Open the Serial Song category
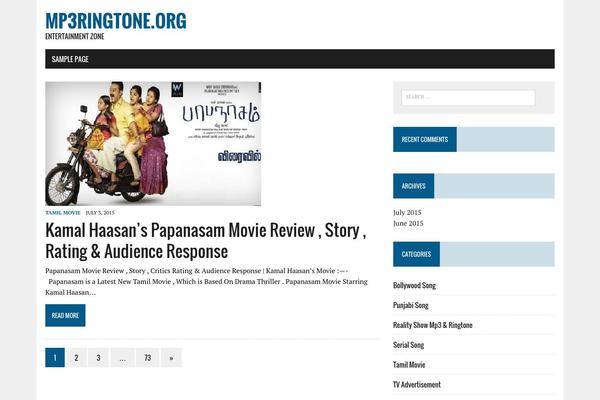Viewport: 600px width, 400px height. point(408,345)
